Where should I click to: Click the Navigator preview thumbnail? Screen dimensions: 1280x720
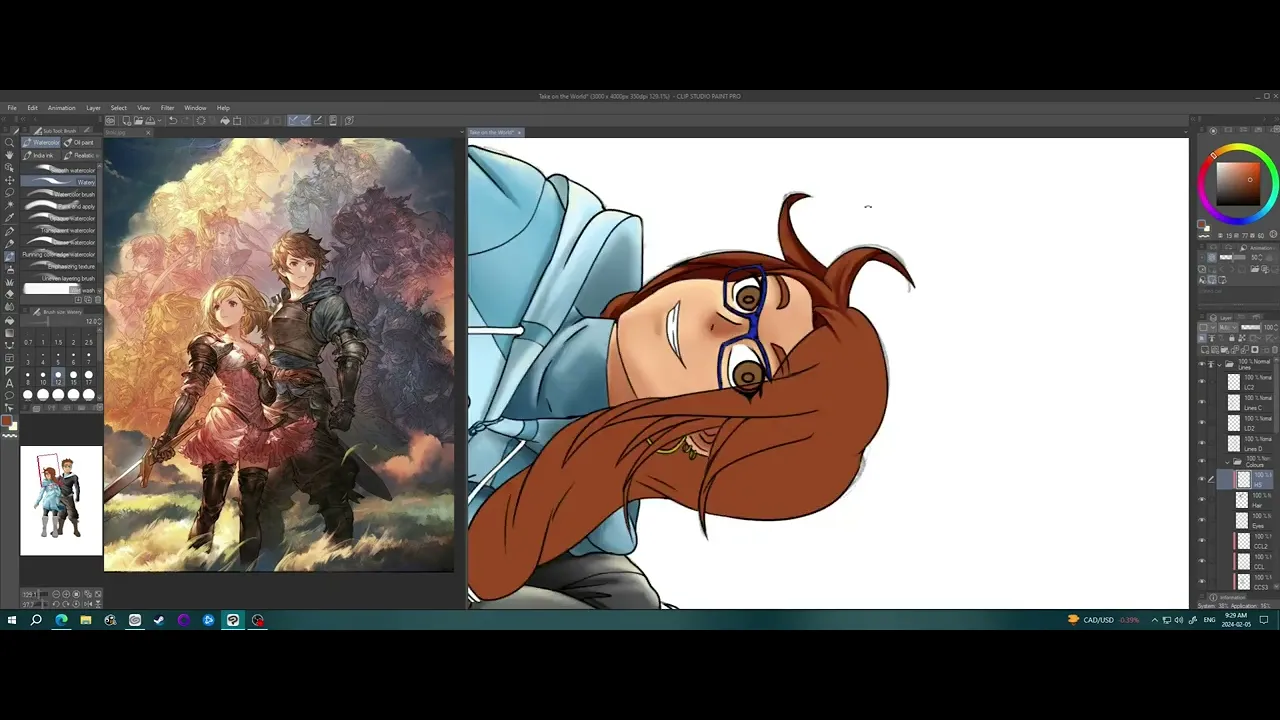coord(61,500)
